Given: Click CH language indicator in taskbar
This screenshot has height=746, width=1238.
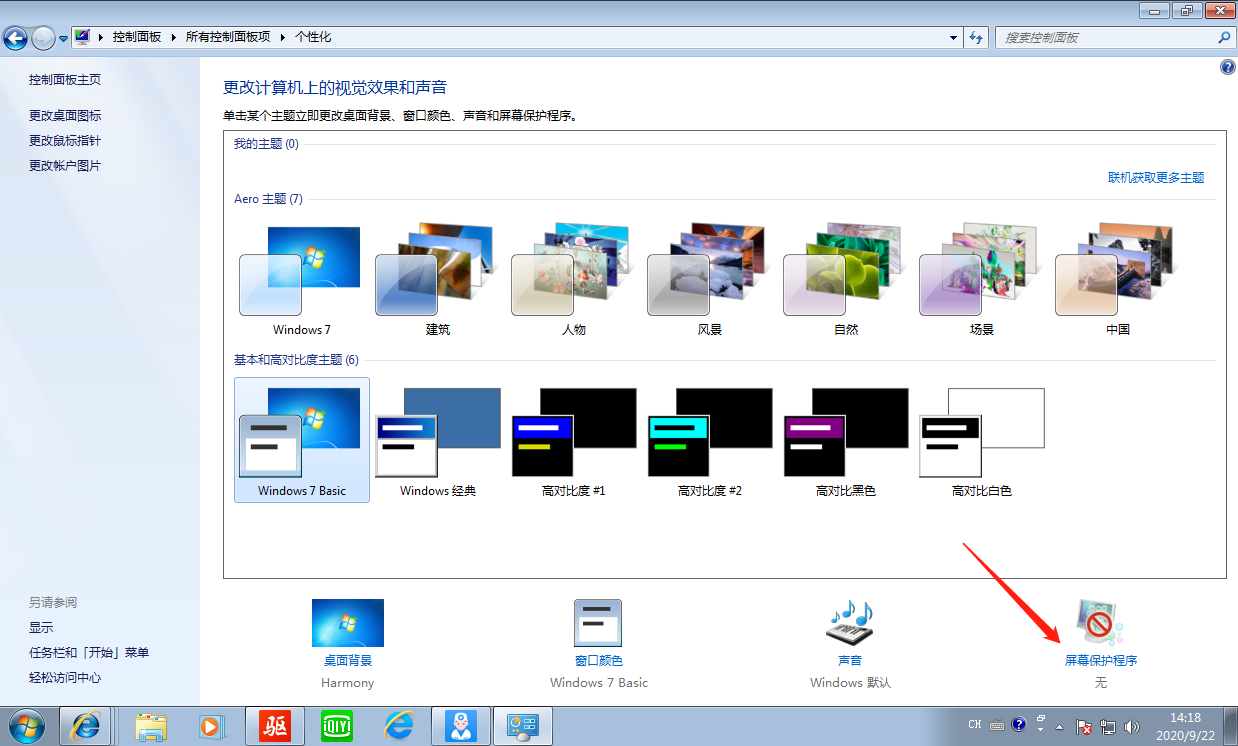Looking at the screenshot, I should (x=975, y=726).
